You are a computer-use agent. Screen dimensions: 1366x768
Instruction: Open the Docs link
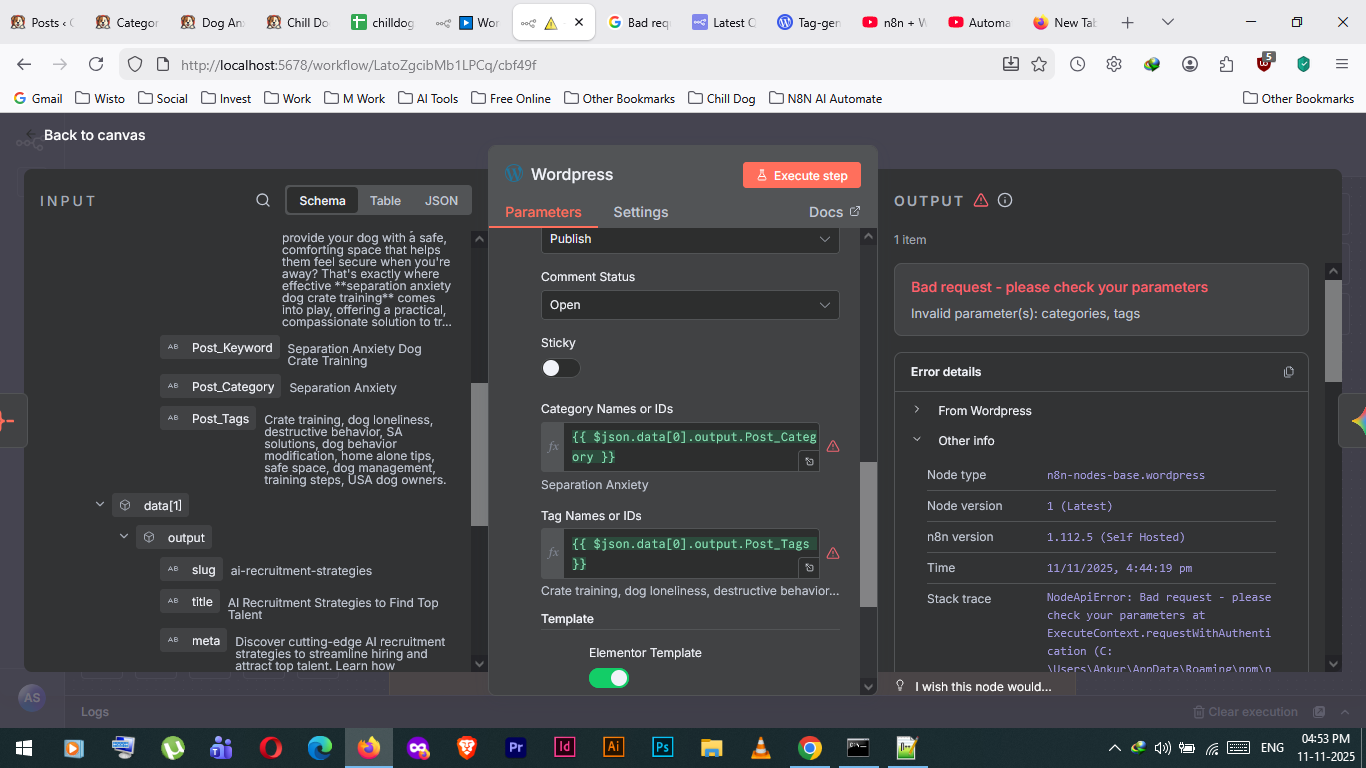(834, 212)
